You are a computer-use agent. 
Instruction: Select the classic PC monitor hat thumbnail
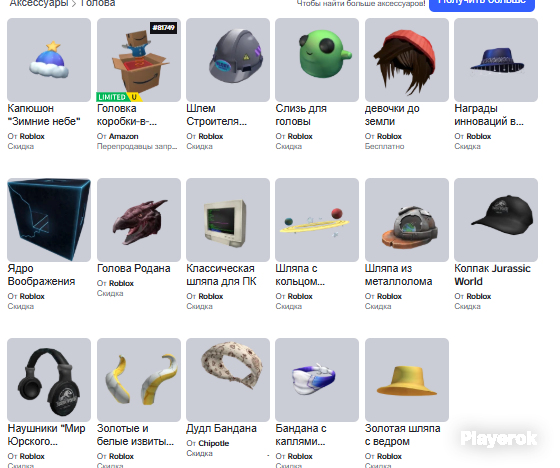tap(228, 220)
